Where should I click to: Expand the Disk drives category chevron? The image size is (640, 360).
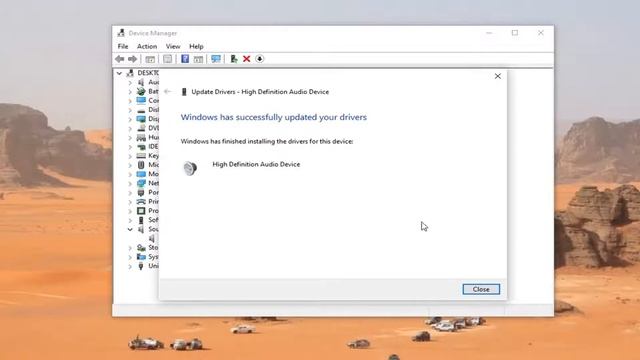pos(130,110)
